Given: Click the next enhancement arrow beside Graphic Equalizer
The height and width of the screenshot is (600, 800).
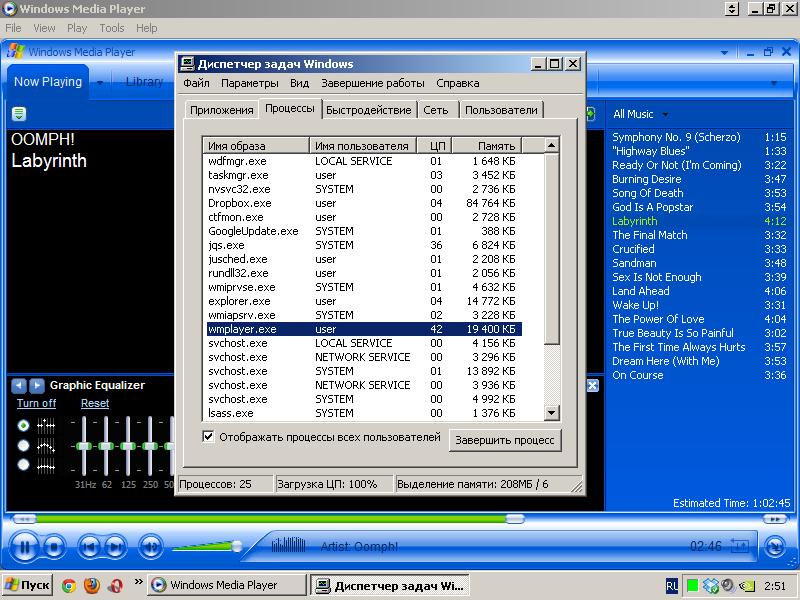Looking at the screenshot, I should point(37,385).
